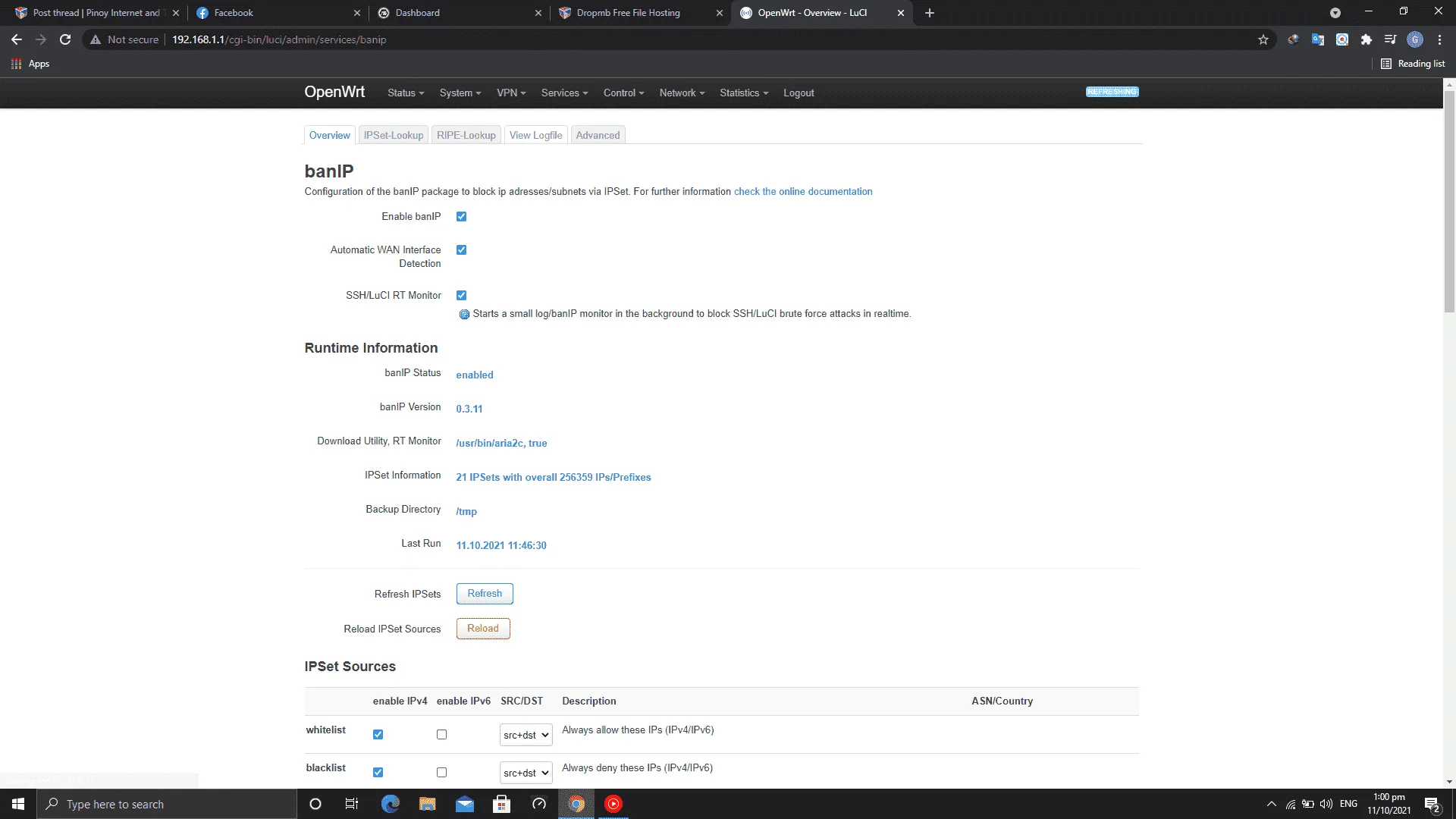Launch Microsoft Edge from taskbar
The height and width of the screenshot is (819, 1456).
pos(390,804)
